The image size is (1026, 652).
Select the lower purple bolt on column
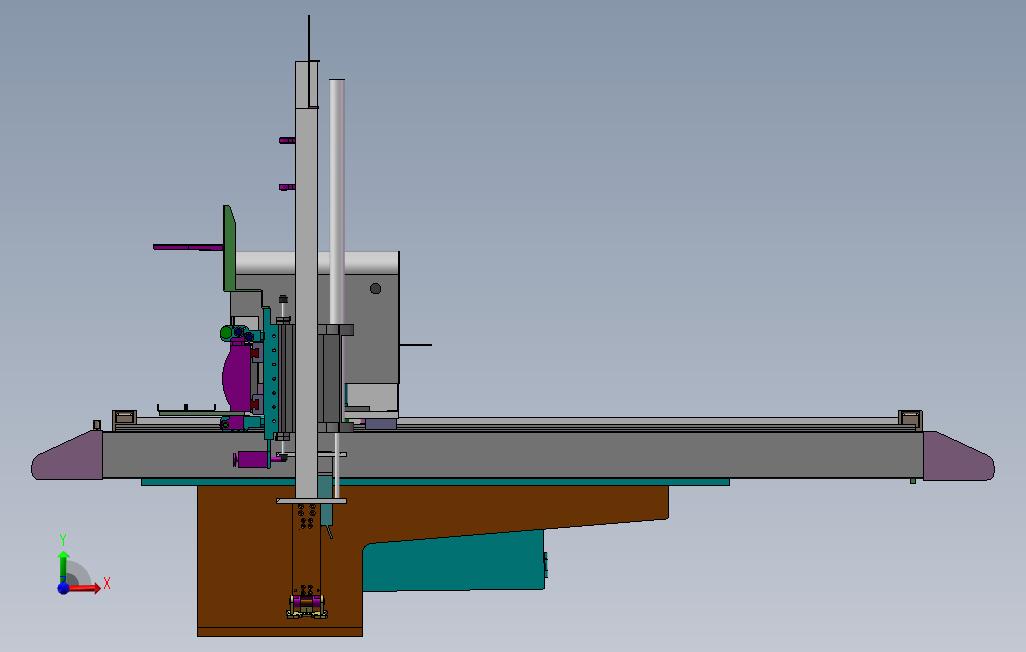click(x=287, y=187)
